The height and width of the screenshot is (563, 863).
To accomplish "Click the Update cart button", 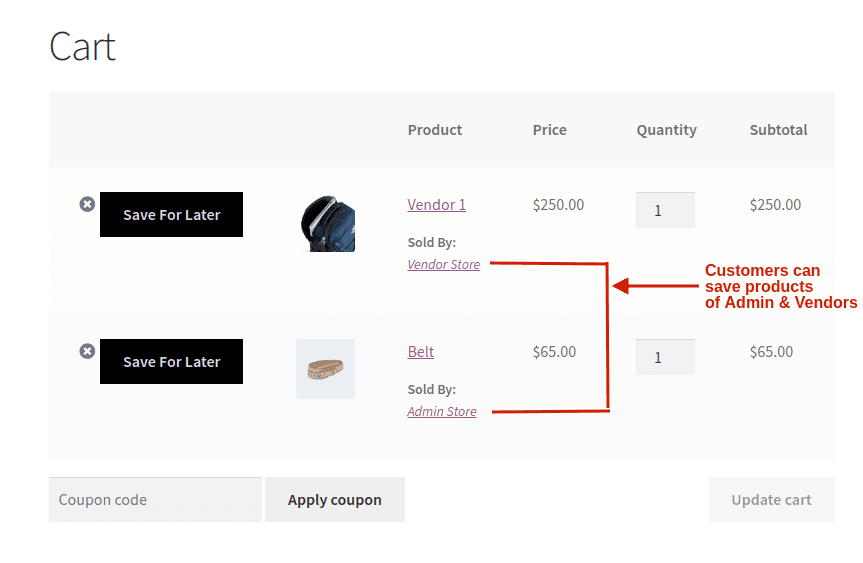I will pos(771,500).
